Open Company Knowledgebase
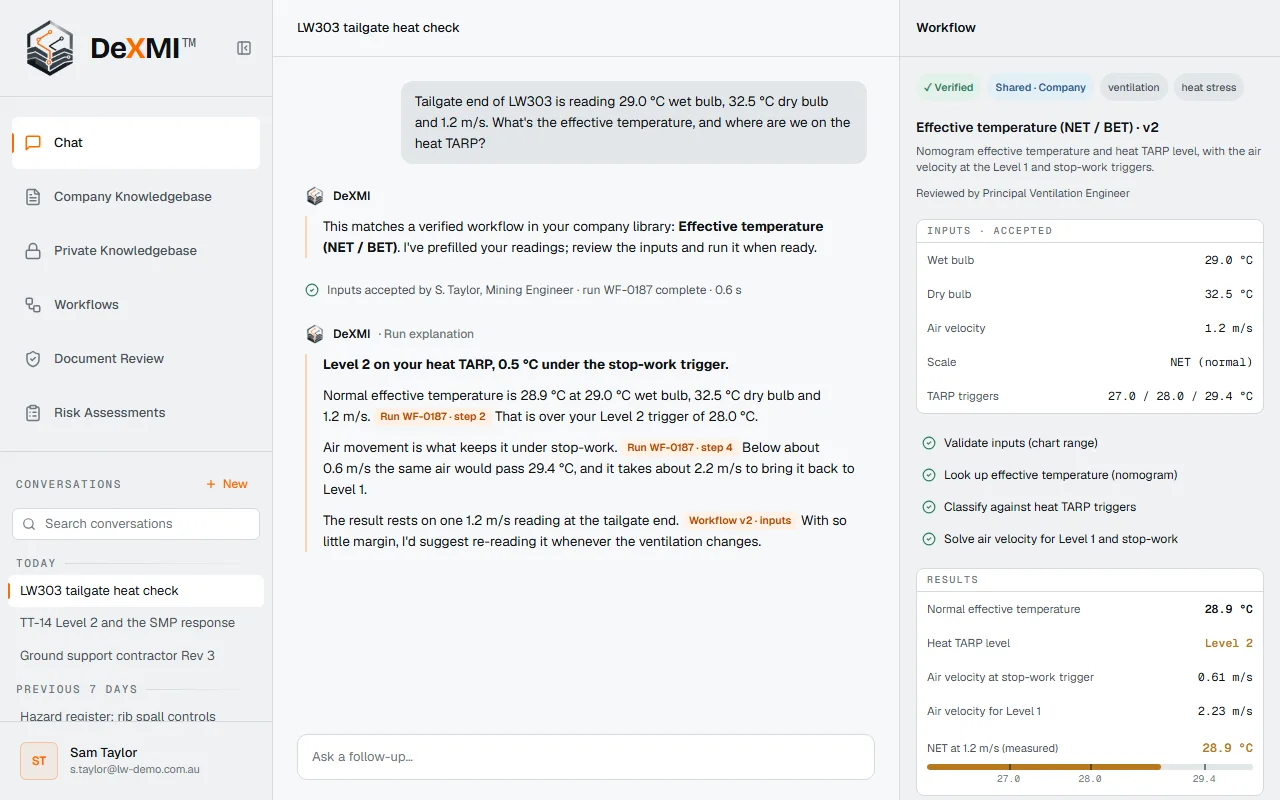The height and width of the screenshot is (800, 1280). tap(136, 197)
